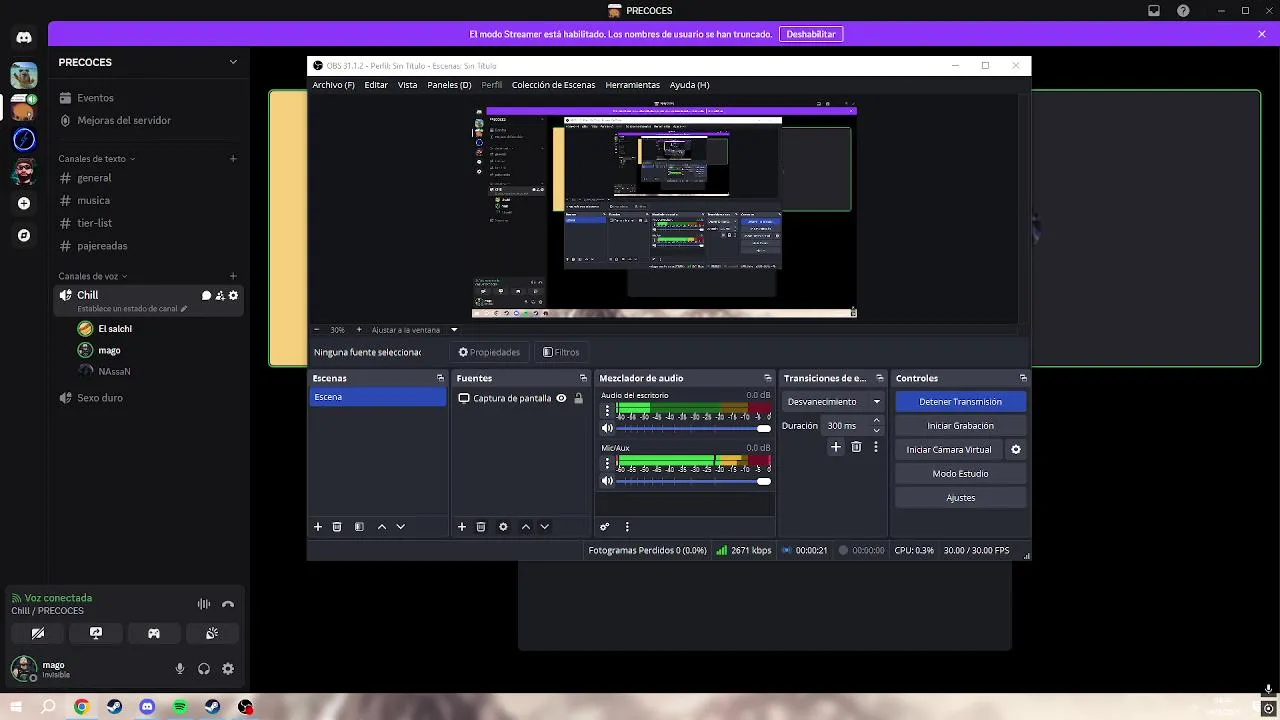
Task: Open Archivo (F) menu in OBS
Action: pos(333,85)
